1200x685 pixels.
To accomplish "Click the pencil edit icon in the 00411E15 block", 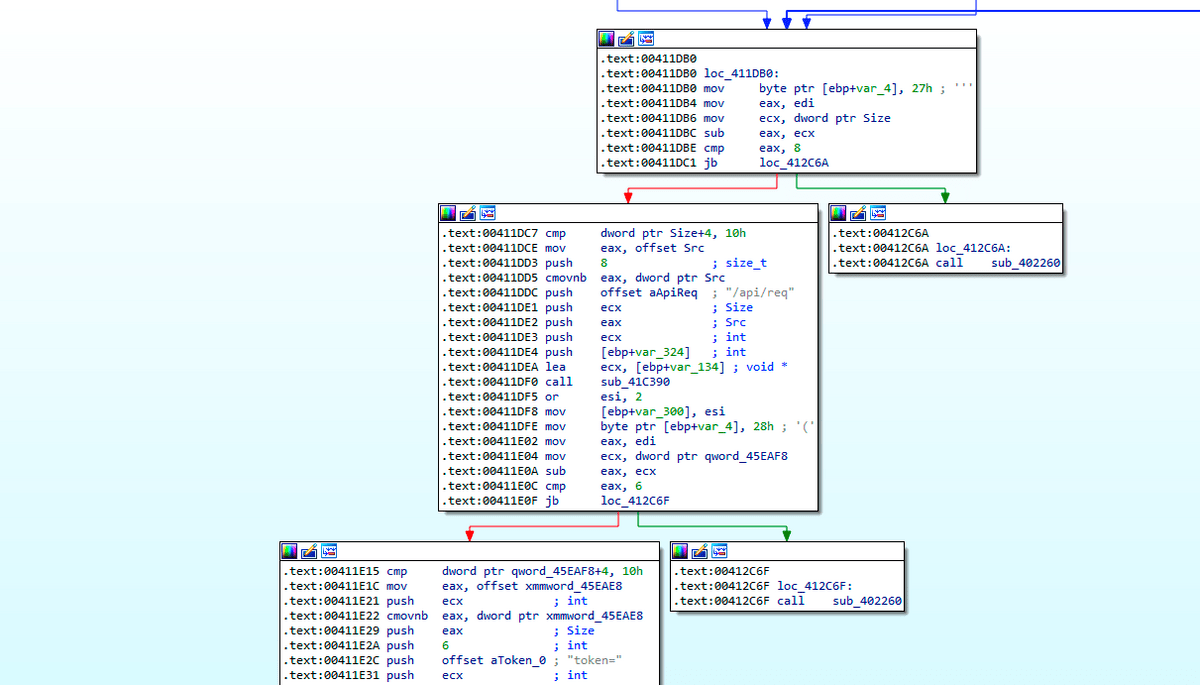I will pyautogui.click(x=310, y=551).
